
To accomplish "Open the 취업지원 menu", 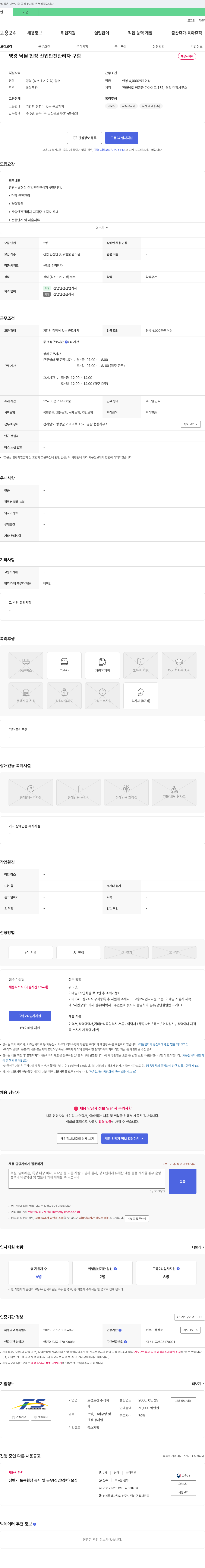I will 68,33.
